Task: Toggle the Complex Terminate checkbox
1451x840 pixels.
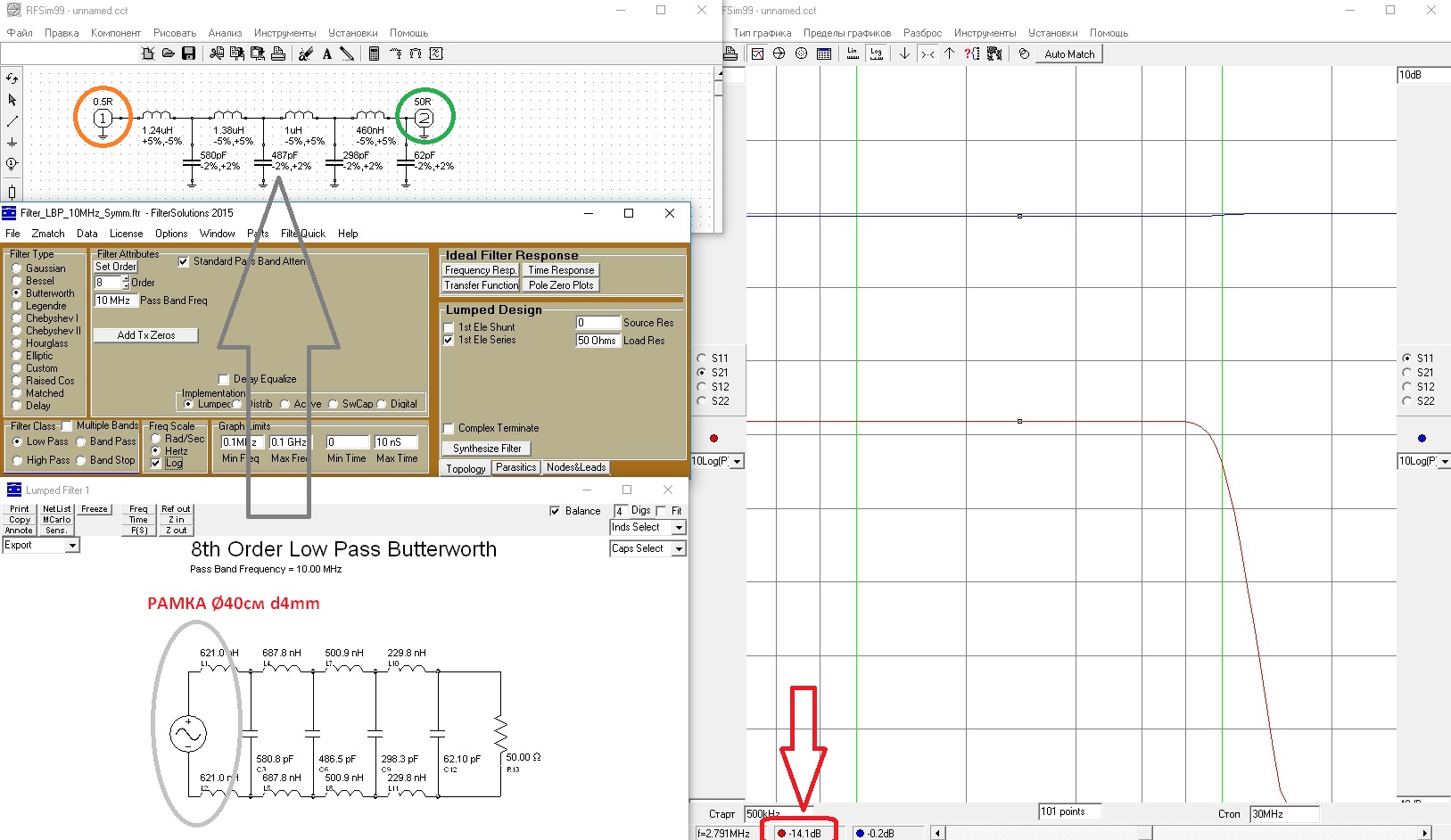Action: coord(449,428)
